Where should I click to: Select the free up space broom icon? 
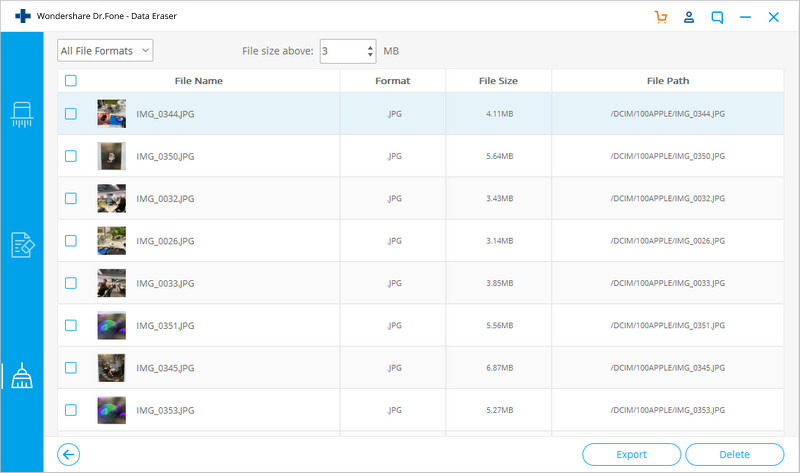(x=22, y=376)
